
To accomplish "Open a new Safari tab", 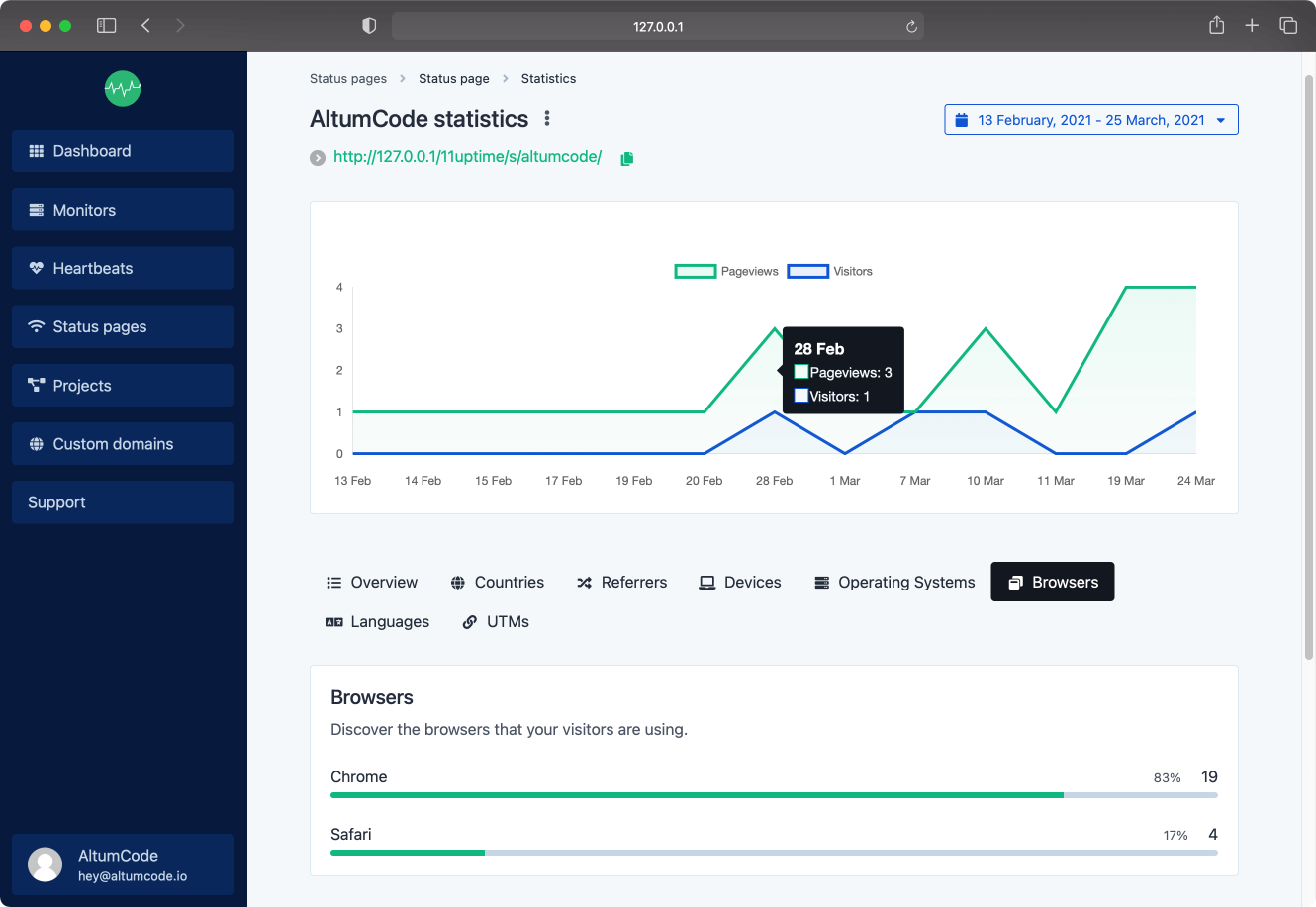I will click(x=1252, y=26).
